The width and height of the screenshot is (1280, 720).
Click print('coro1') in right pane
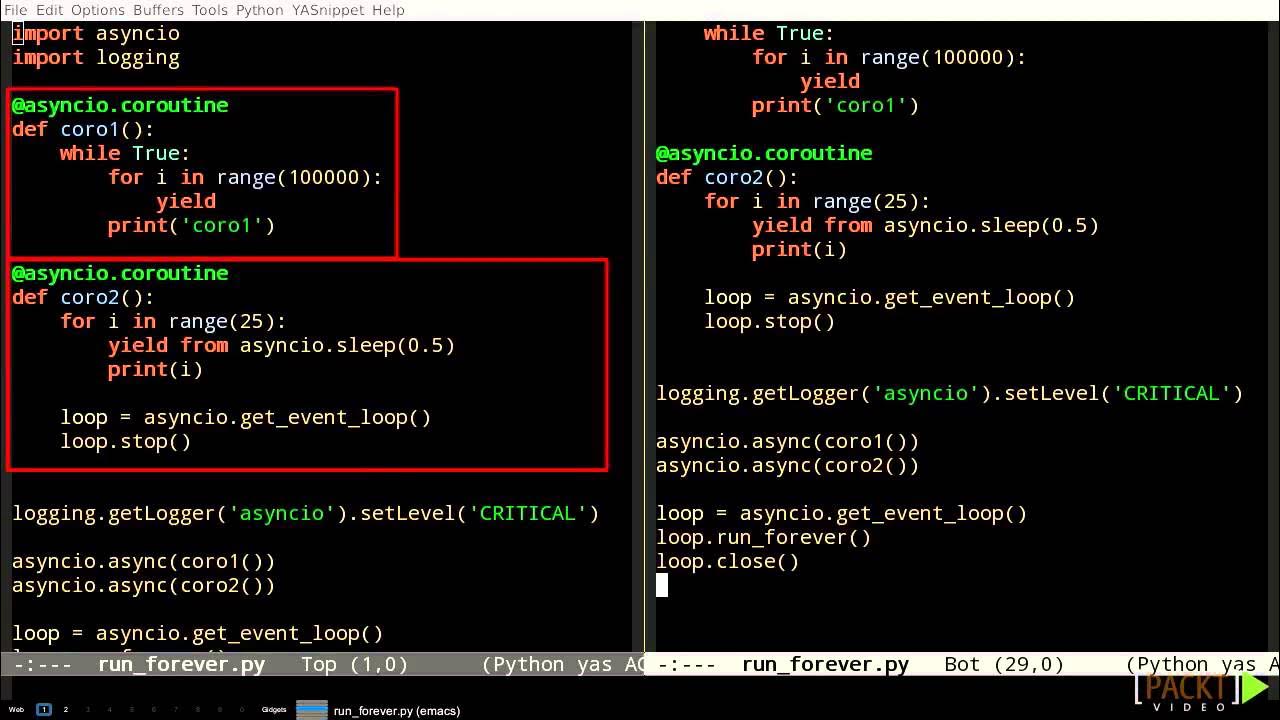(835, 105)
